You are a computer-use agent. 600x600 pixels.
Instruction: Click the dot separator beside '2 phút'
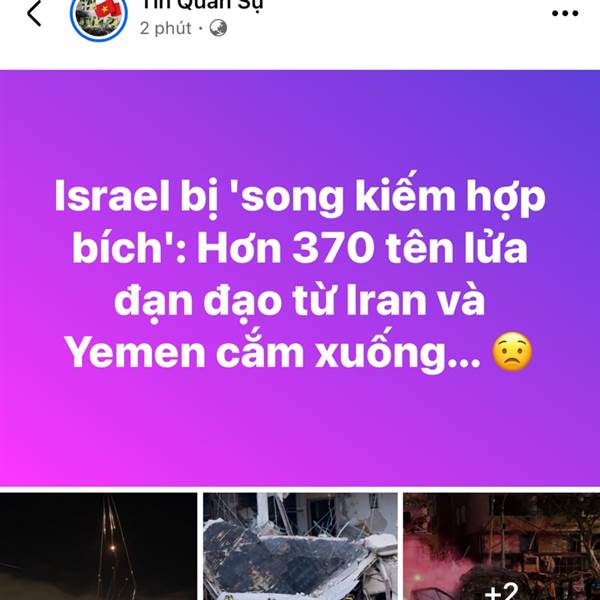pyautogui.click(x=201, y=28)
